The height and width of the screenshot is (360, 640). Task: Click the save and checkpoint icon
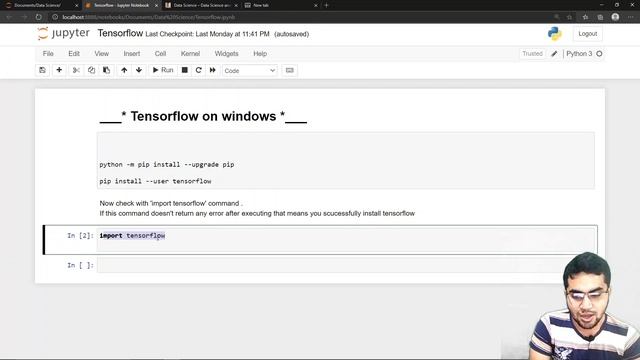point(42,70)
